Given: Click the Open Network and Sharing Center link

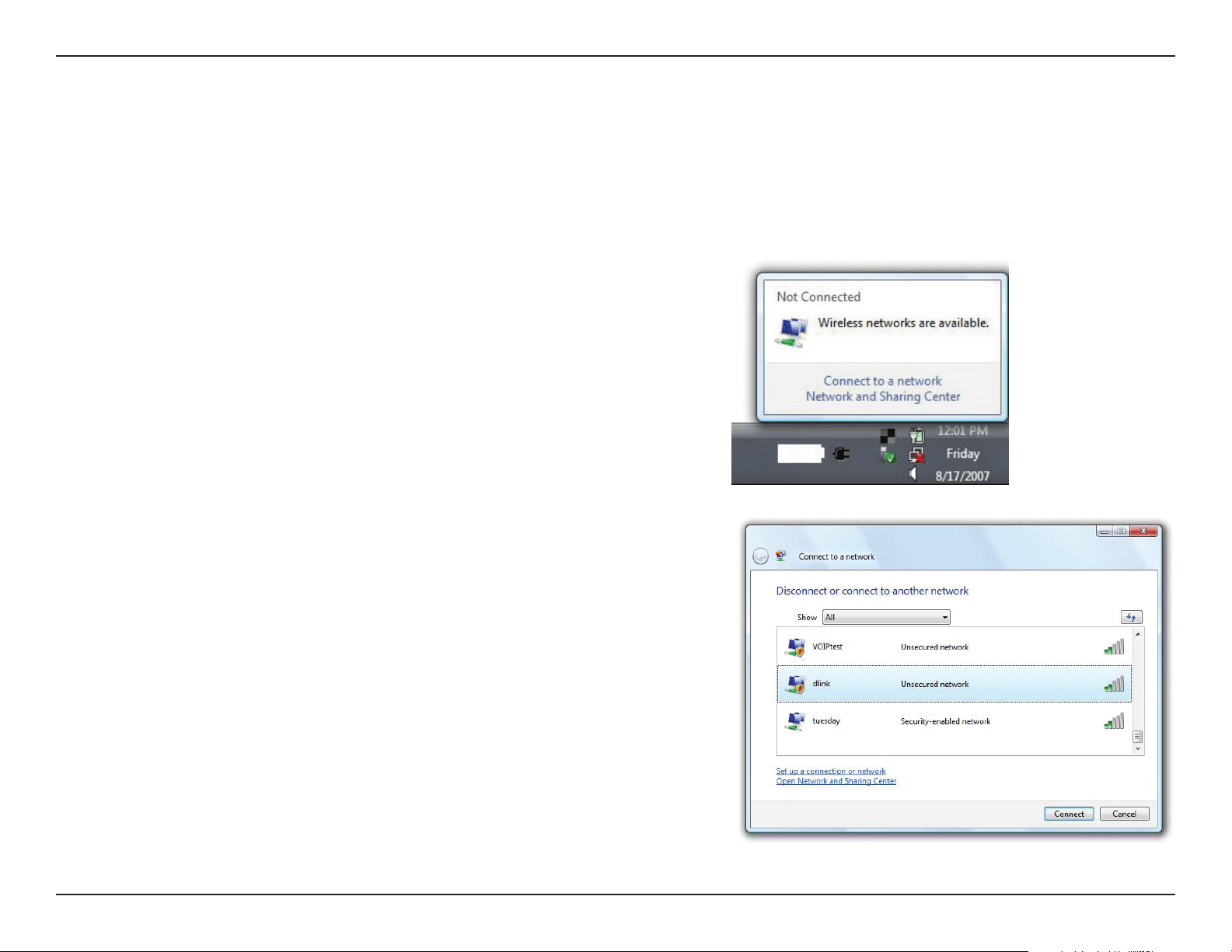Looking at the screenshot, I should pos(836,781).
